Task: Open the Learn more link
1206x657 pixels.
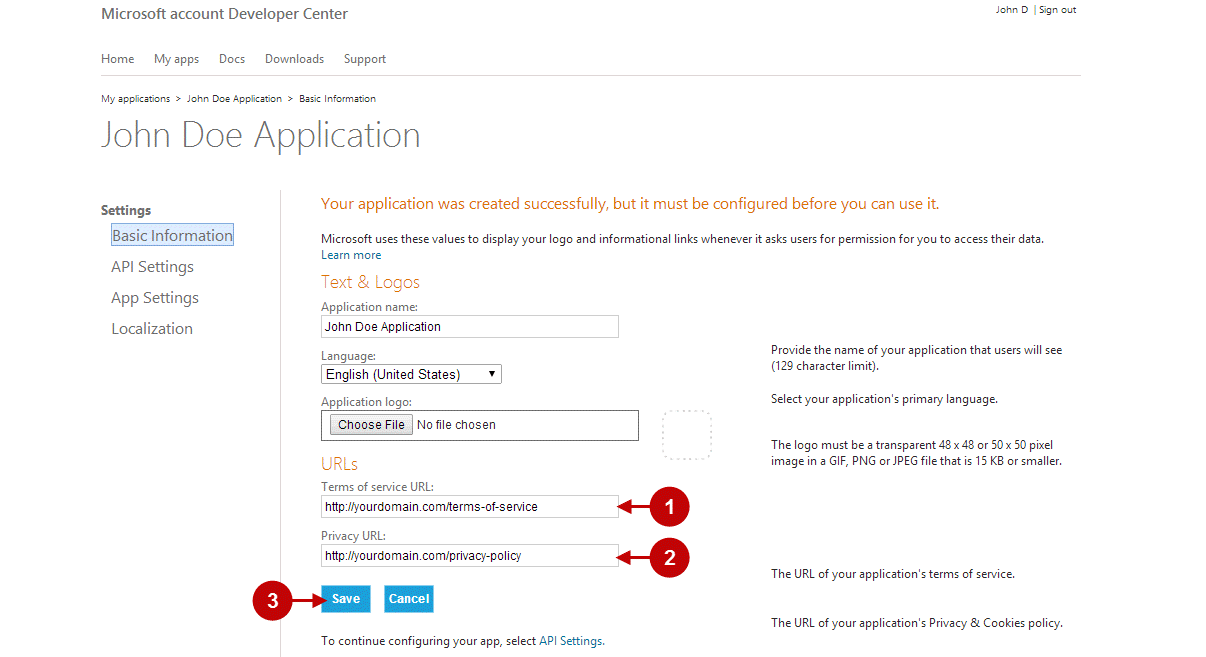Action: click(x=351, y=254)
